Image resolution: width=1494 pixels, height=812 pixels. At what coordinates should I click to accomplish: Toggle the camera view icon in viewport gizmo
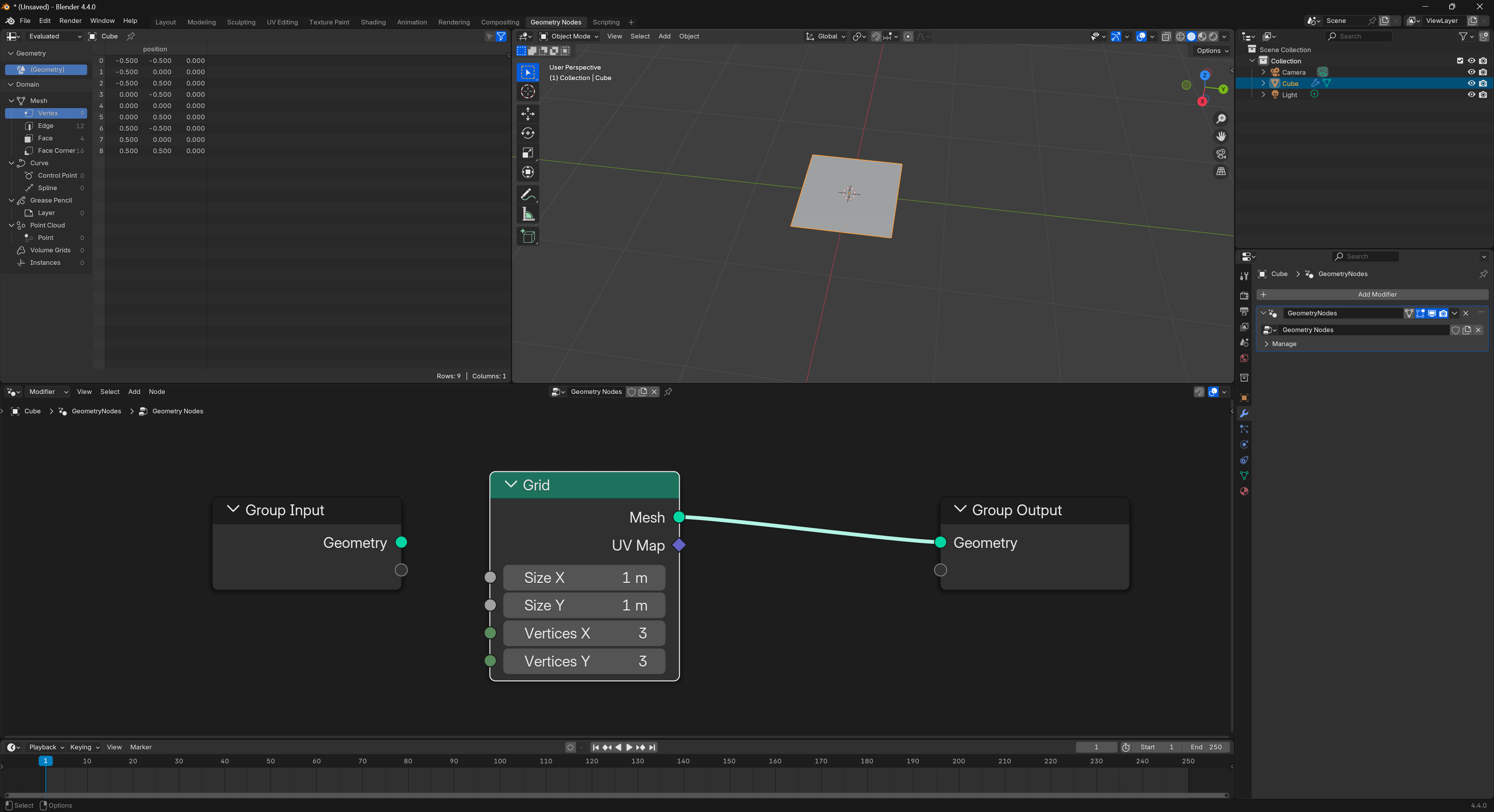[1221, 154]
